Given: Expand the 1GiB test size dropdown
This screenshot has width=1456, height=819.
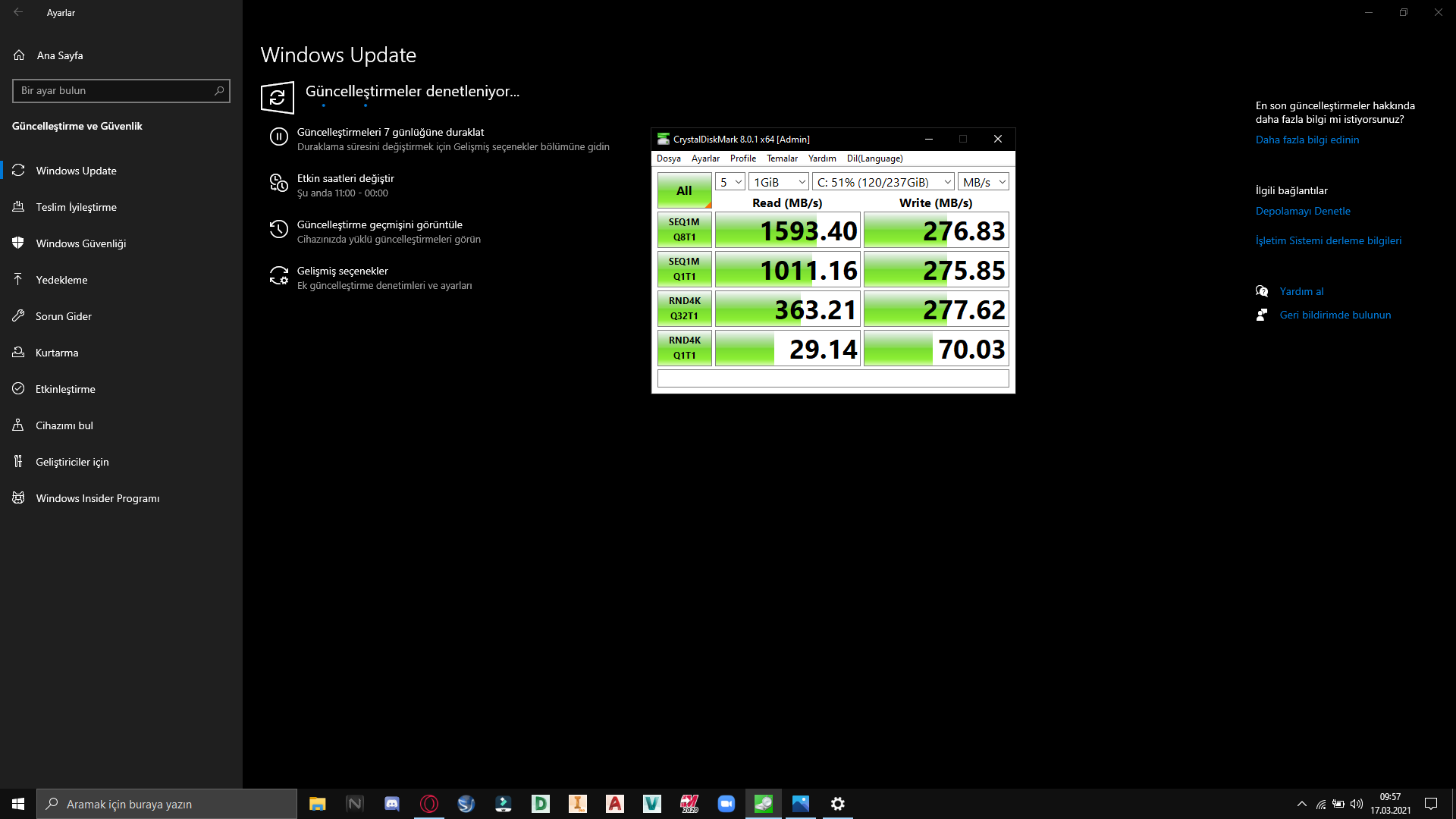Looking at the screenshot, I should pos(779,182).
